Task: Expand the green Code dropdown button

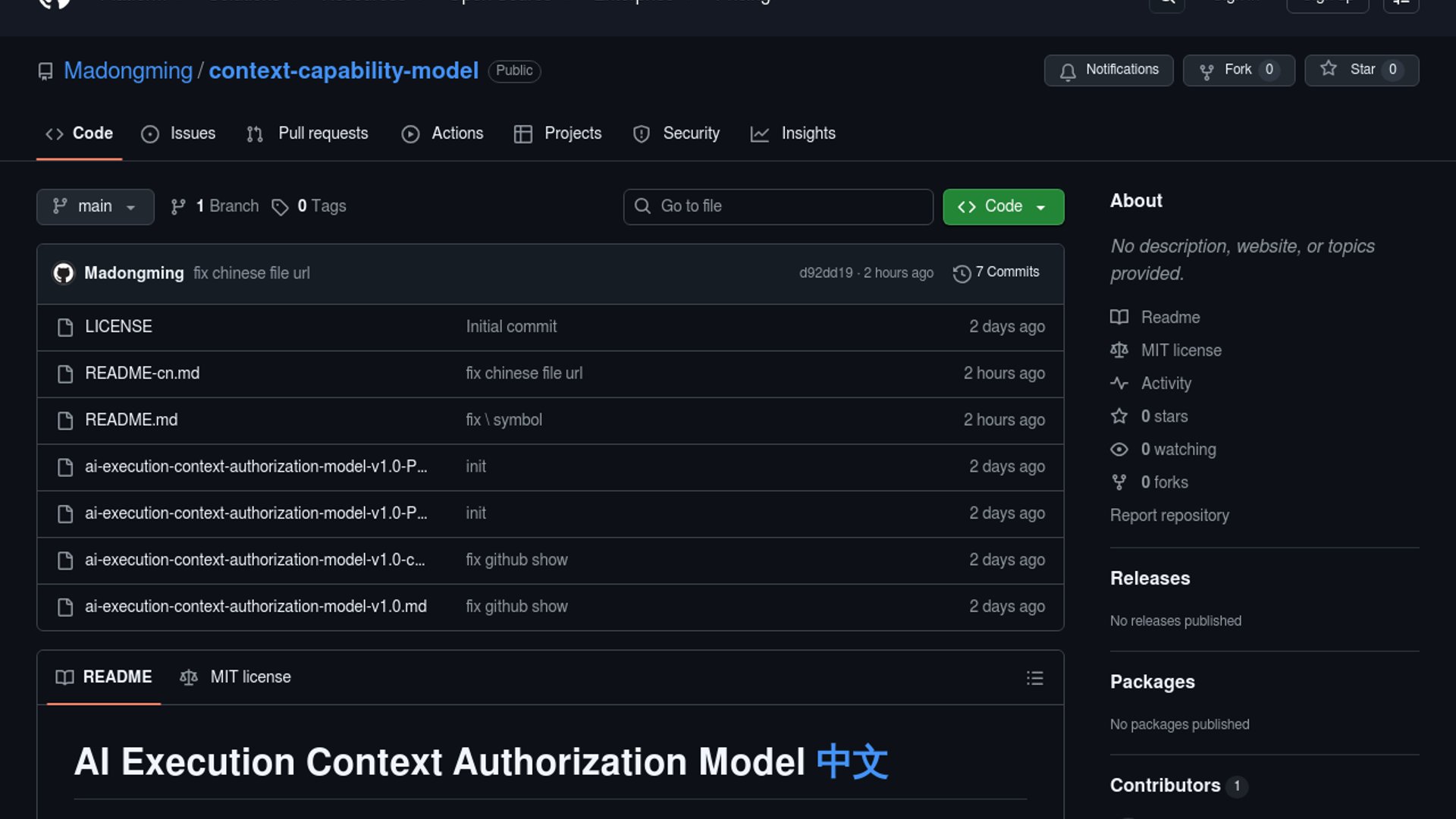Action: tap(1003, 207)
